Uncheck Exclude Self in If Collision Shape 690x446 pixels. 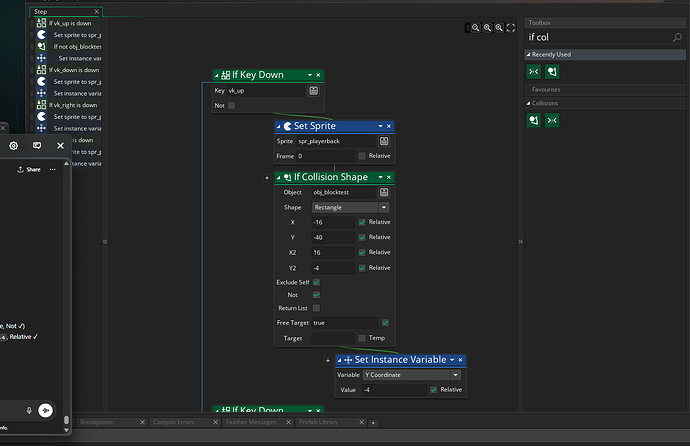[316, 282]
